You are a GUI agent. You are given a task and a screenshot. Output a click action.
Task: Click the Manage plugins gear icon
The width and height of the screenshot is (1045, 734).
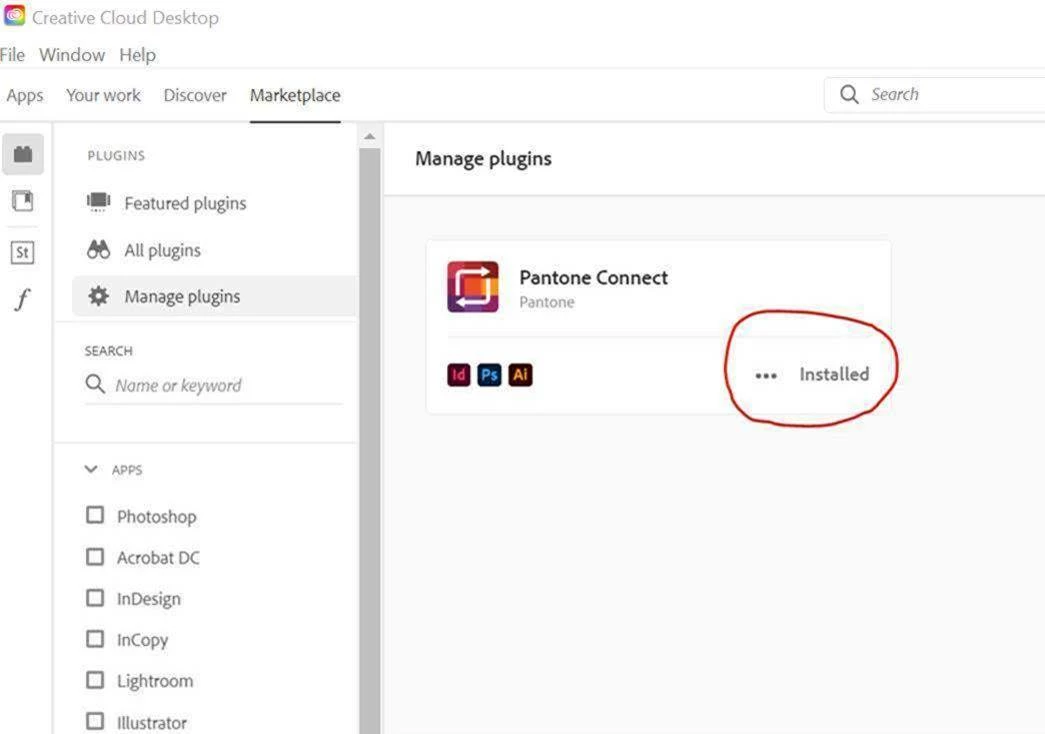pyautogui.click(x=99, y=296)
